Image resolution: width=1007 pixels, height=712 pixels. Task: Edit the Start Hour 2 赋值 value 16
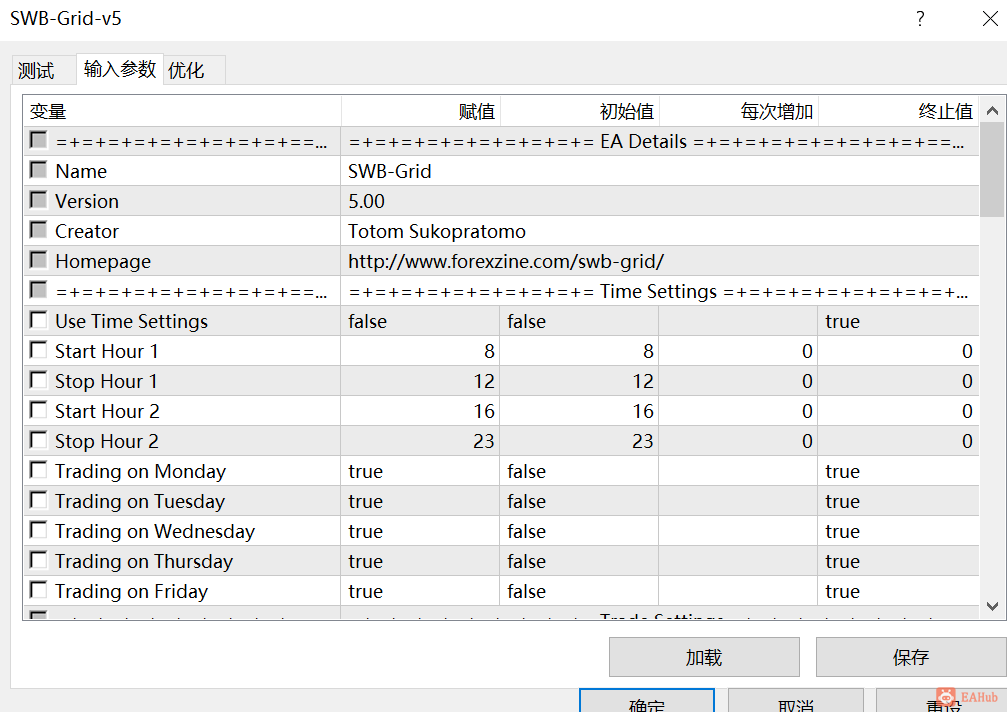tap(420, 411)
